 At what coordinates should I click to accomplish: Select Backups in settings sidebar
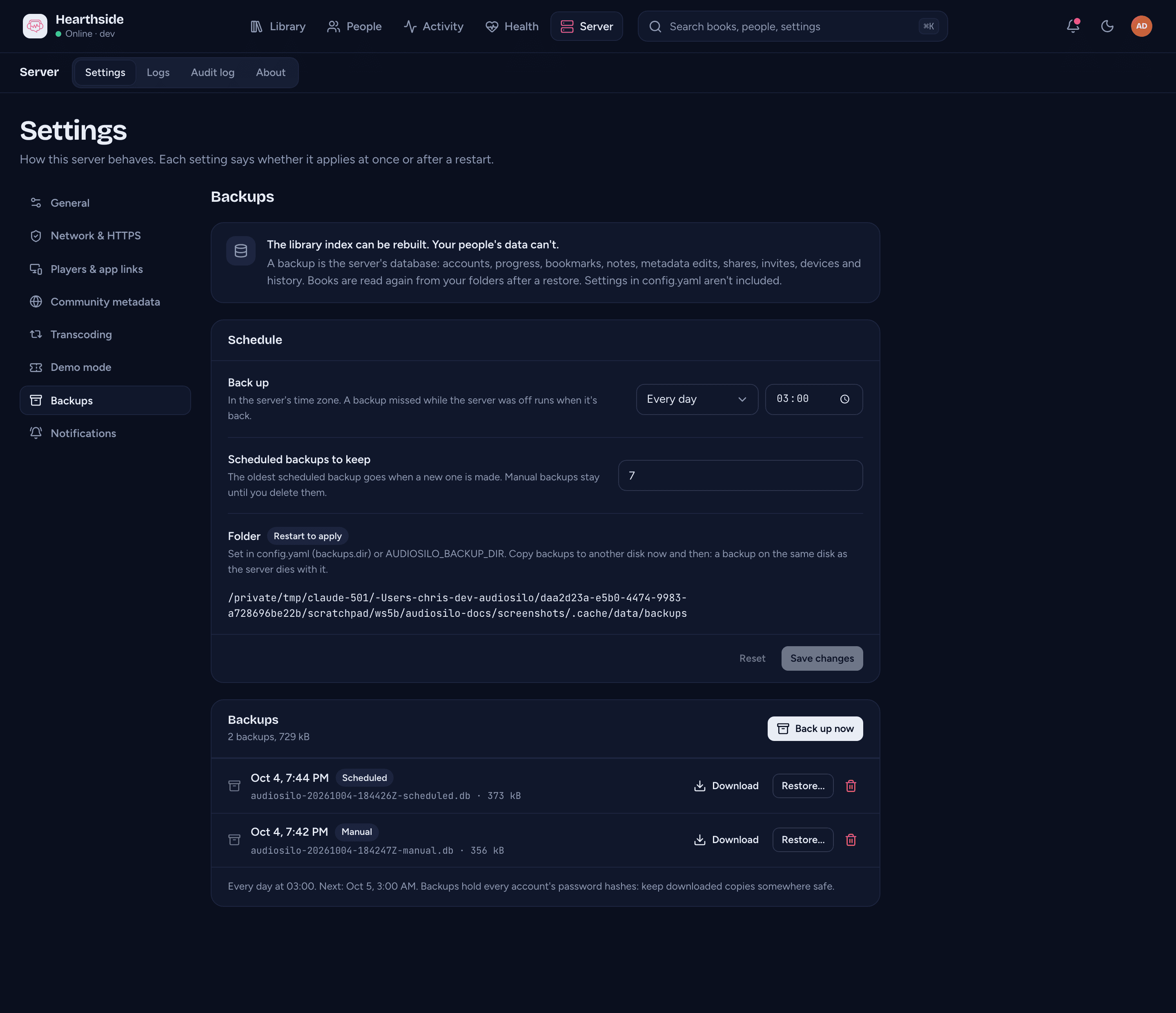105,400
